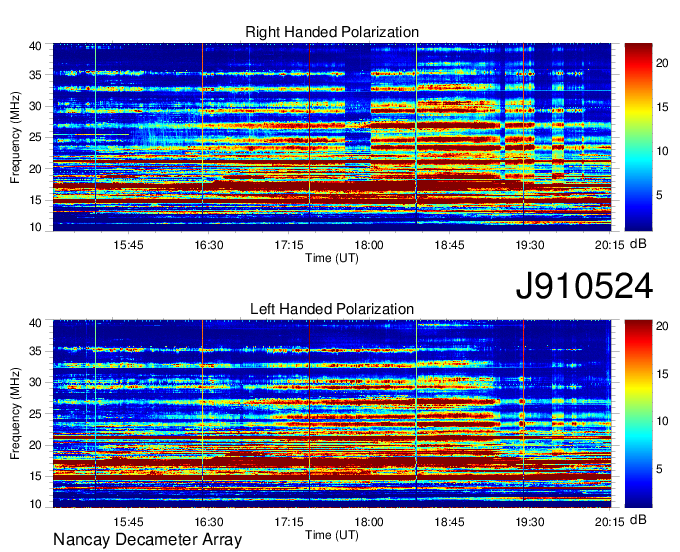
Task: Click the 18:45 time tick under Right Handed plot
Action: 449,245
